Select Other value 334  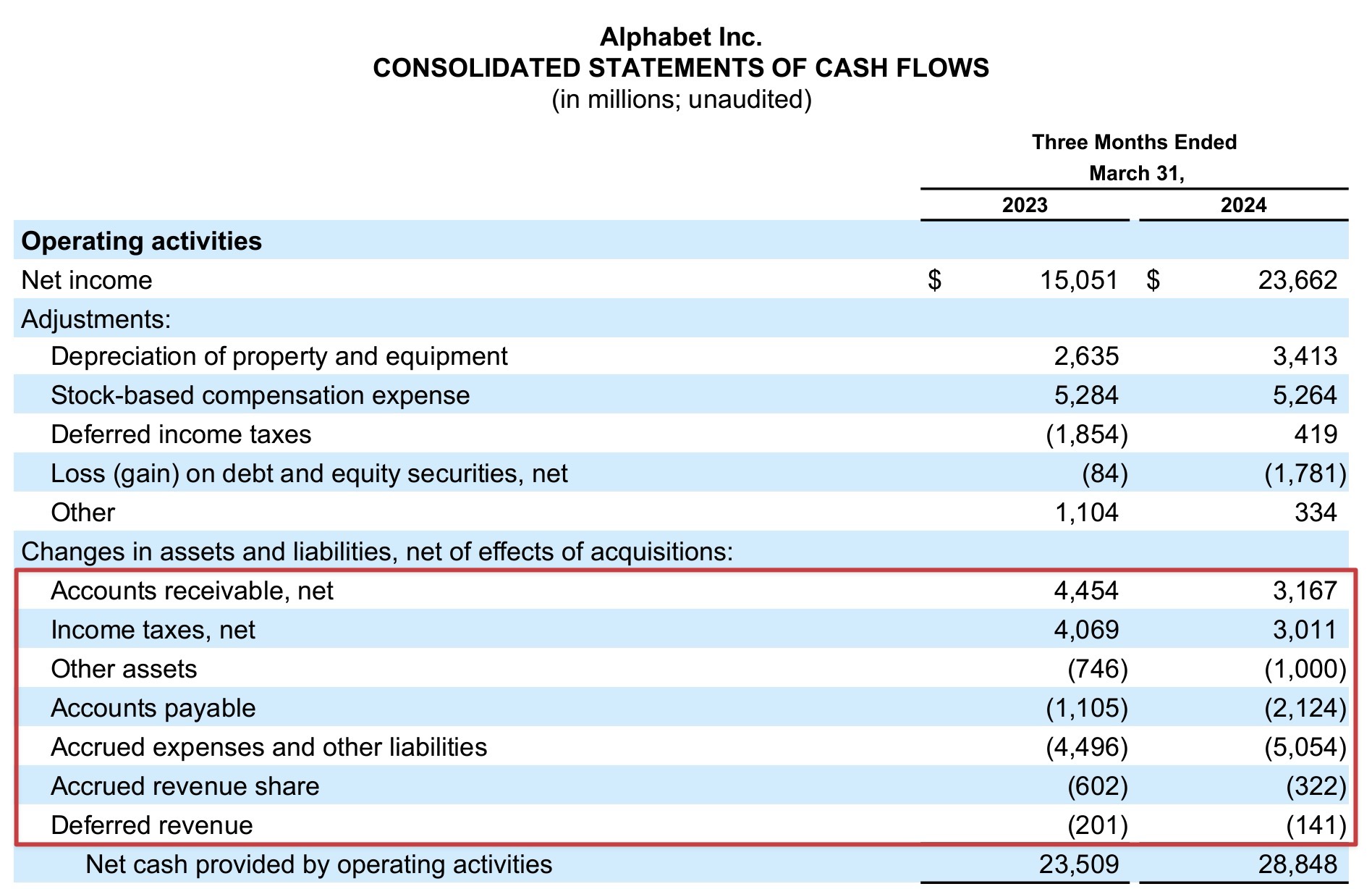tap(1316, 513)
